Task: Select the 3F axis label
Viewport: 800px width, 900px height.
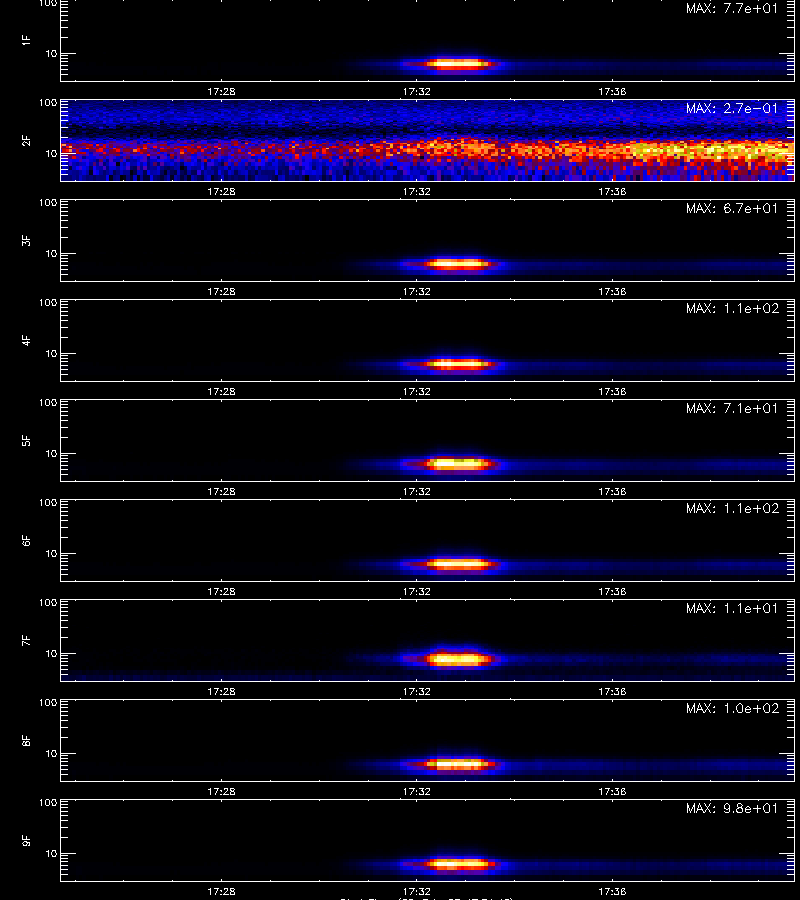Action: [26, 240]
